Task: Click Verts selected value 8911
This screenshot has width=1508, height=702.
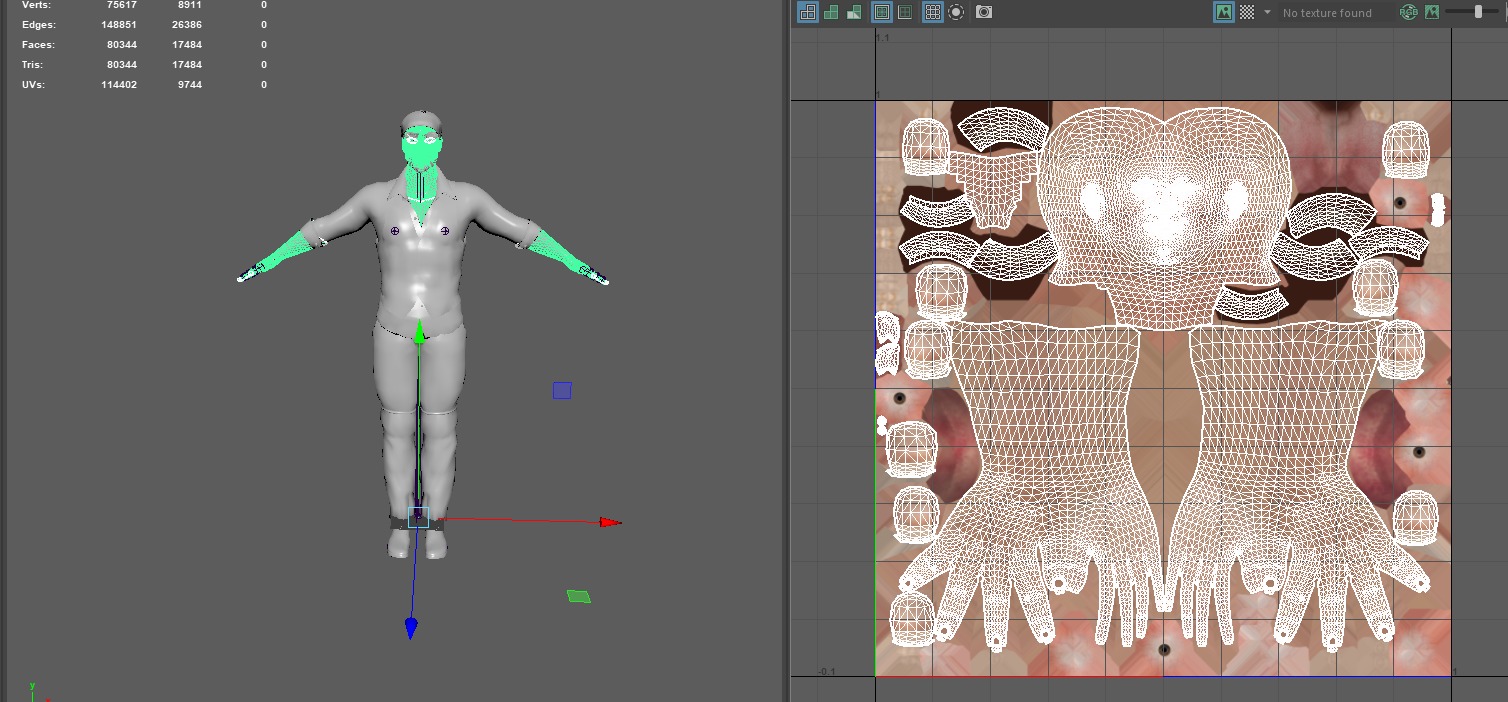Action: point(189,5)
